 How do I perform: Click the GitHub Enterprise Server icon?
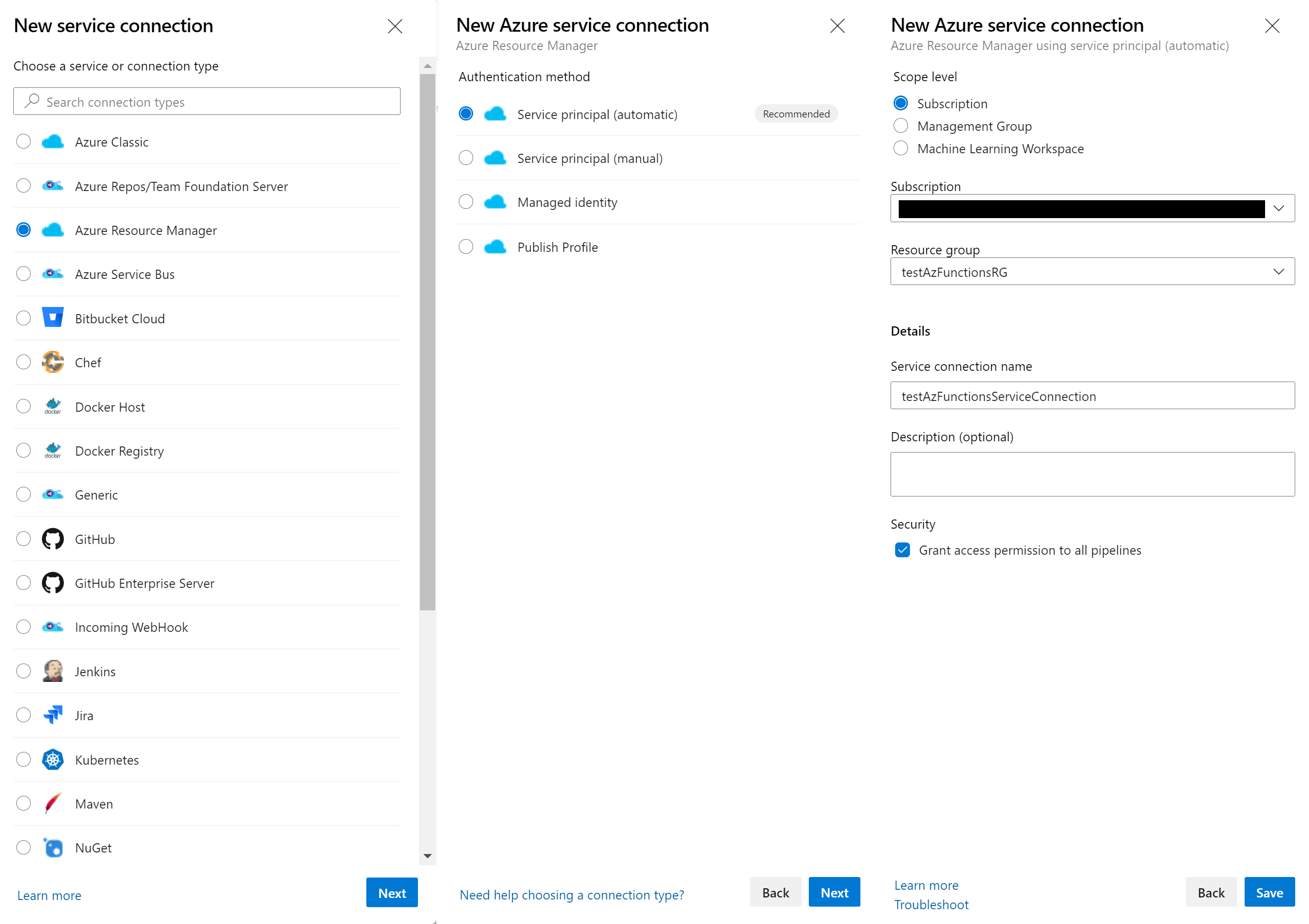53,583
